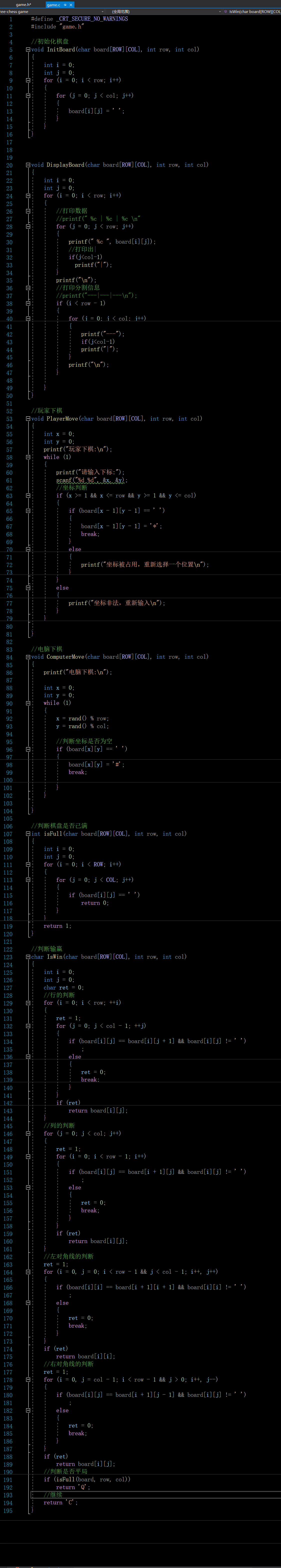The width and height of the screenshot is (281, 1568).
Task: Collapse the IsWin function outline
Action: 28,957
